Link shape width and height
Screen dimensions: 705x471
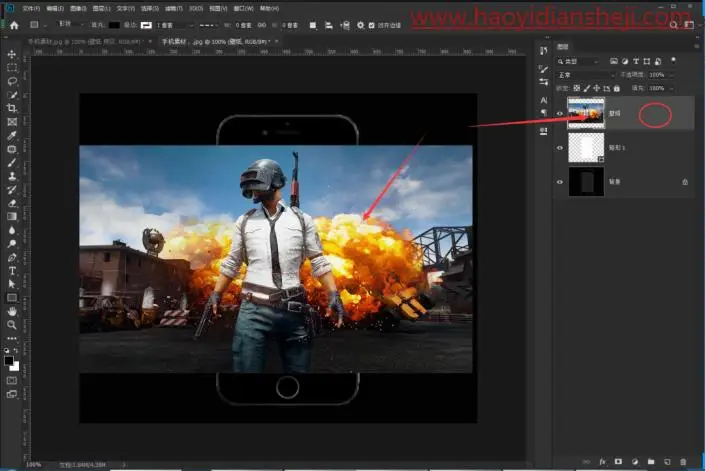(262, 25)
